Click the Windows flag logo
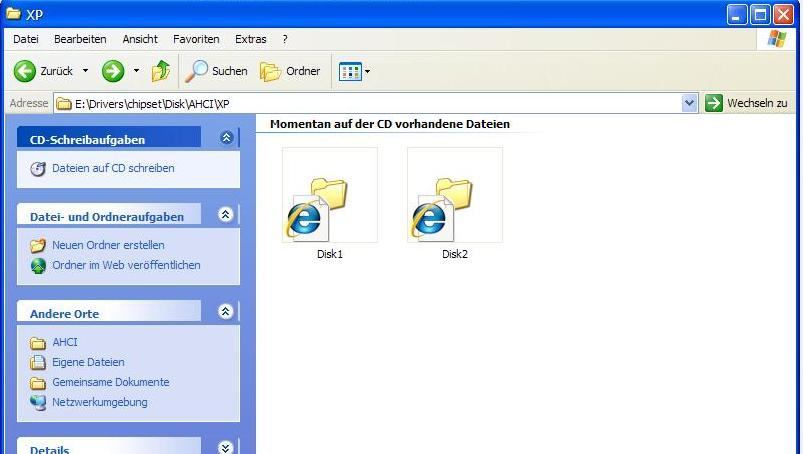 click(776, 39)
